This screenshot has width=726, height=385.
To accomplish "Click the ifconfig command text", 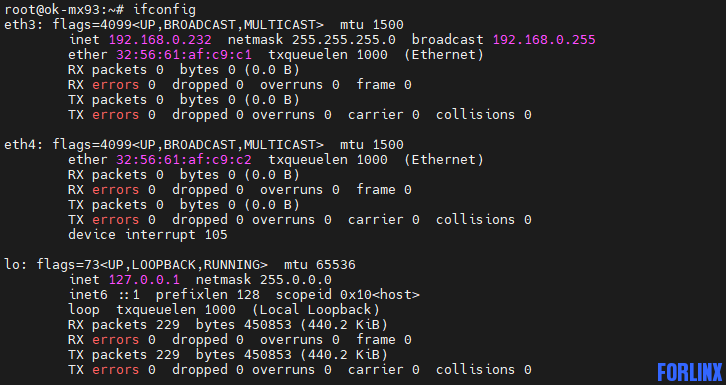I will [164, 10].
